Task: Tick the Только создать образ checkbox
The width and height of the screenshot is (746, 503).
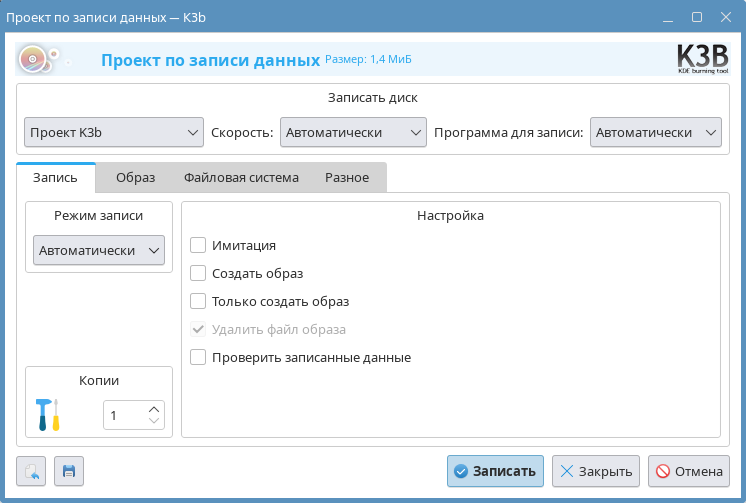Action: 198,301
